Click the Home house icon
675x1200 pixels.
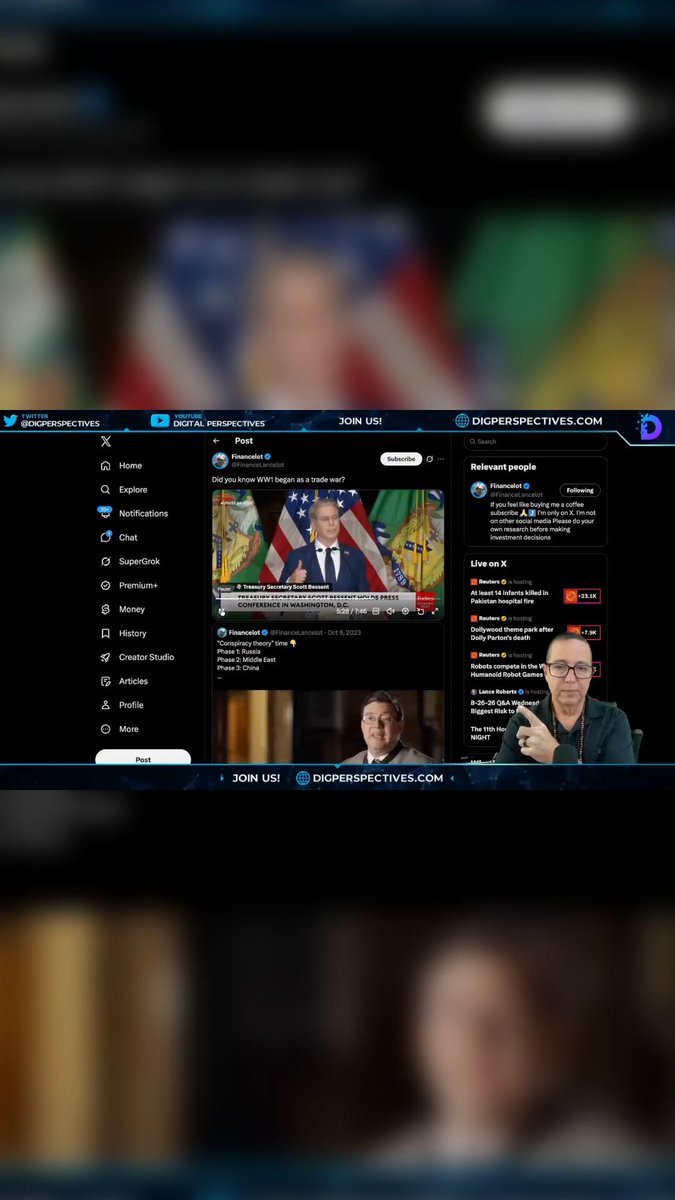[x=106, y=466]
